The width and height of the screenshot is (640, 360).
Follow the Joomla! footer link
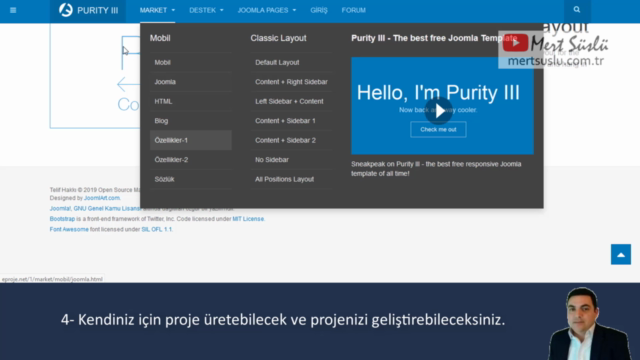pos(60,209)
